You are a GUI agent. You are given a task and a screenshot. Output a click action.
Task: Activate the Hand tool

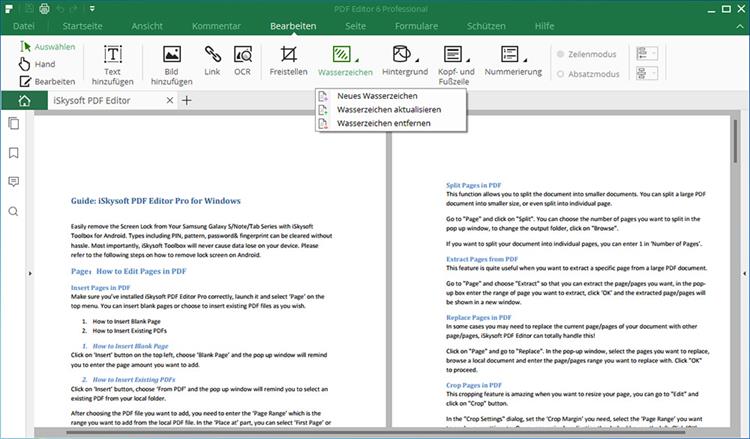[x=37, y=64]
